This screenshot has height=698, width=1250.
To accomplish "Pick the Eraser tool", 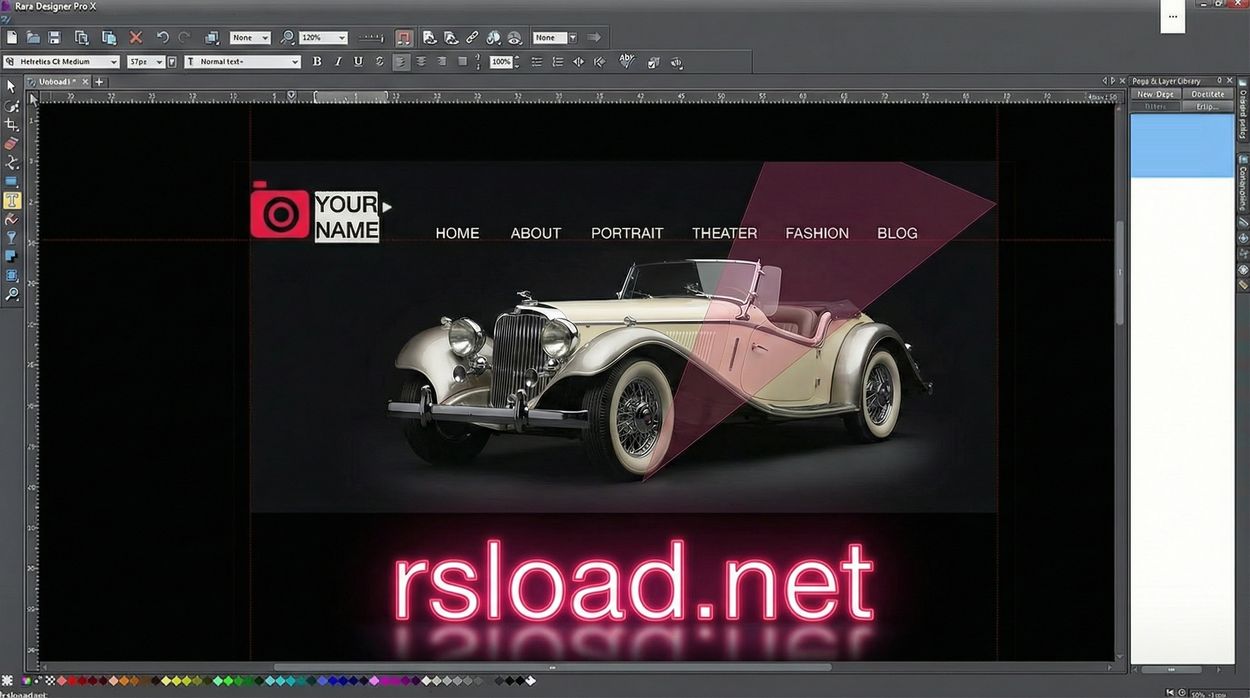I will [x=12, y=143].
